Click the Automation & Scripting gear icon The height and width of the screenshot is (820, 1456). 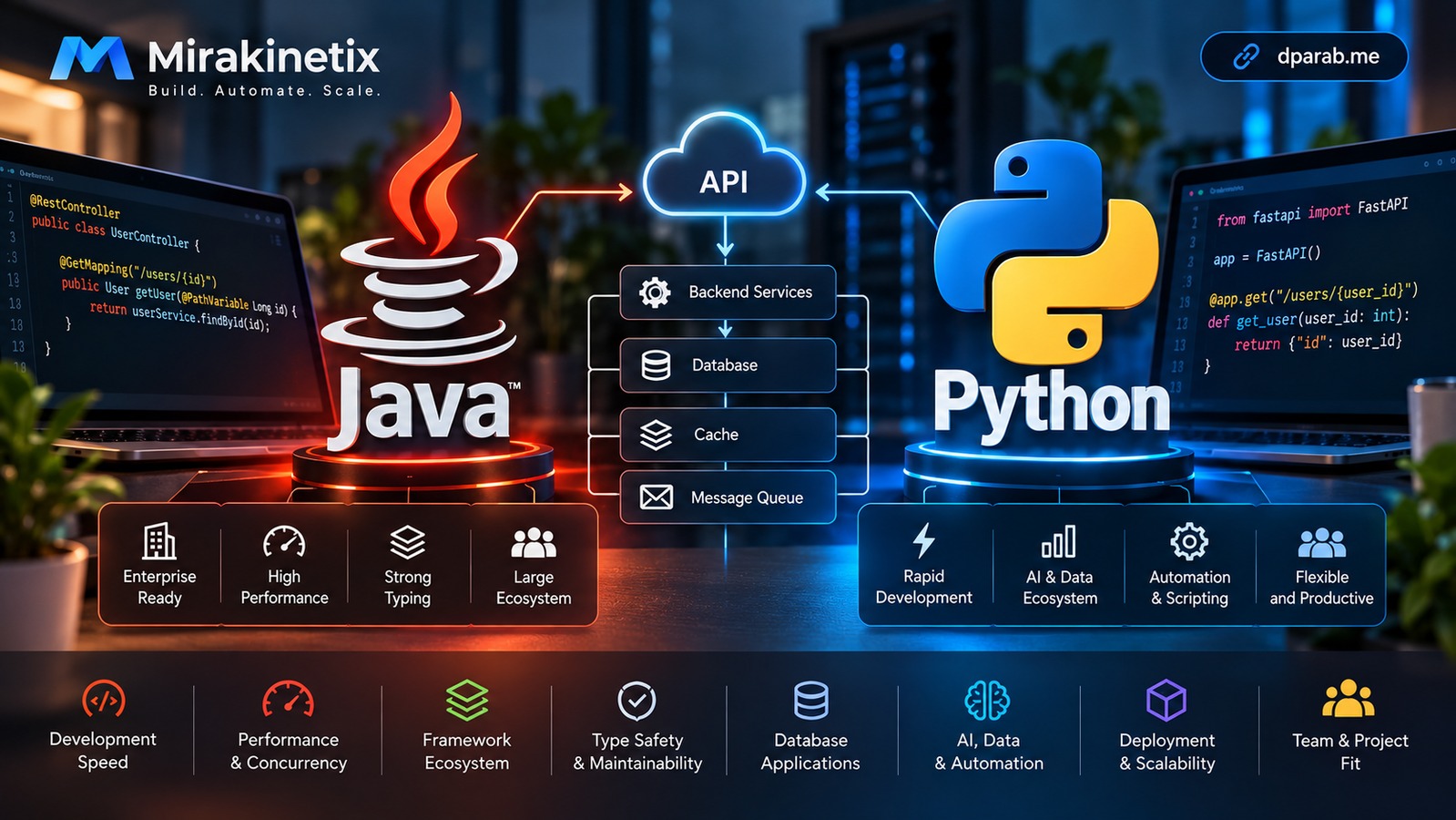click(x=1189, y=541)
